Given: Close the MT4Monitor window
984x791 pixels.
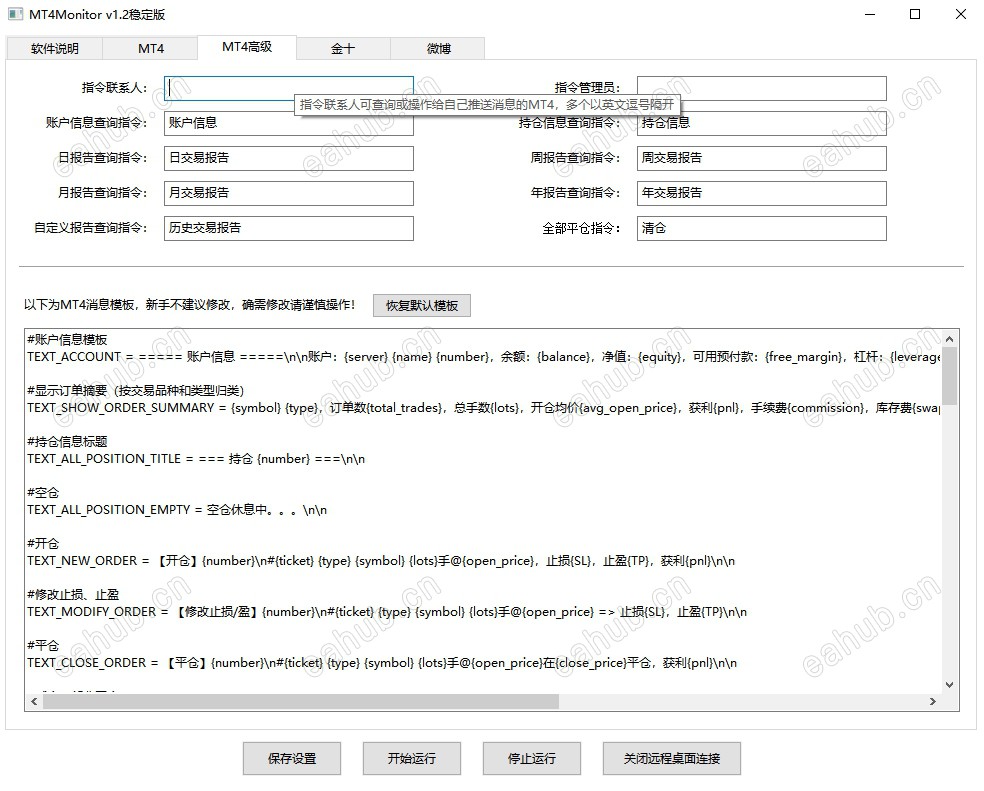Looking at the screenshot, I should tap(961, 14).
